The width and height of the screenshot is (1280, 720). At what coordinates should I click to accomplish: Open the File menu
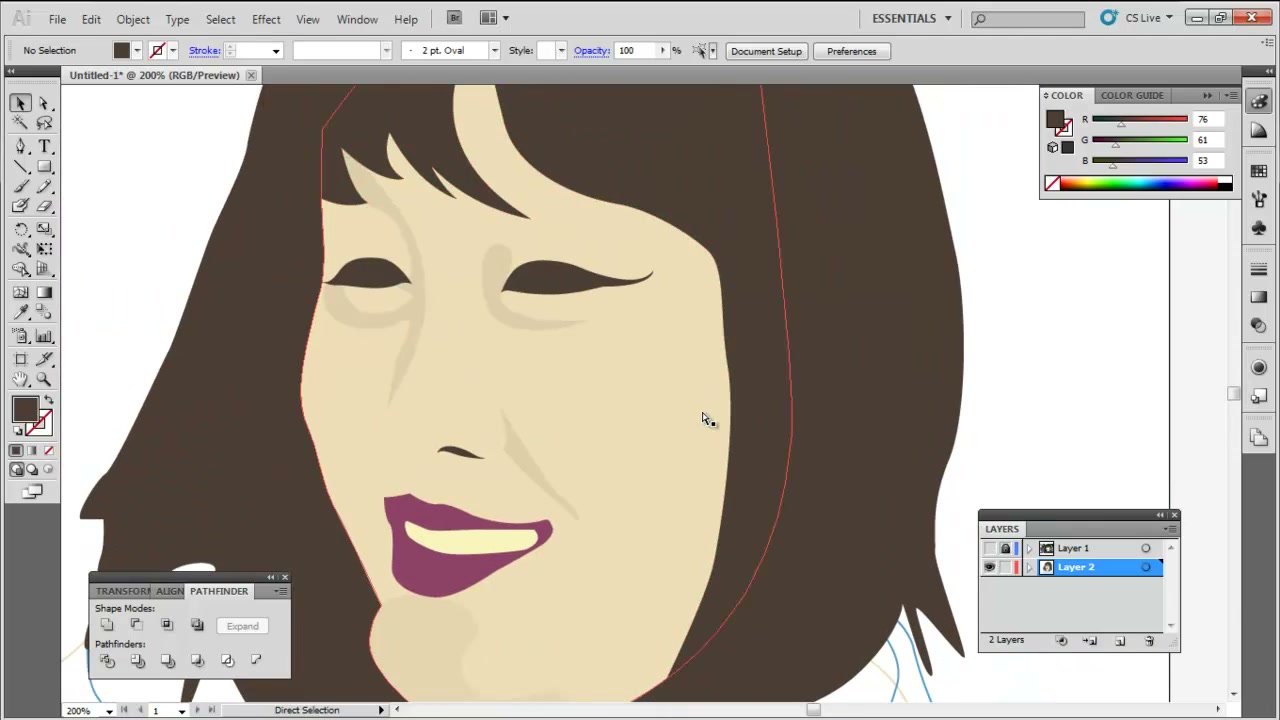57,19
